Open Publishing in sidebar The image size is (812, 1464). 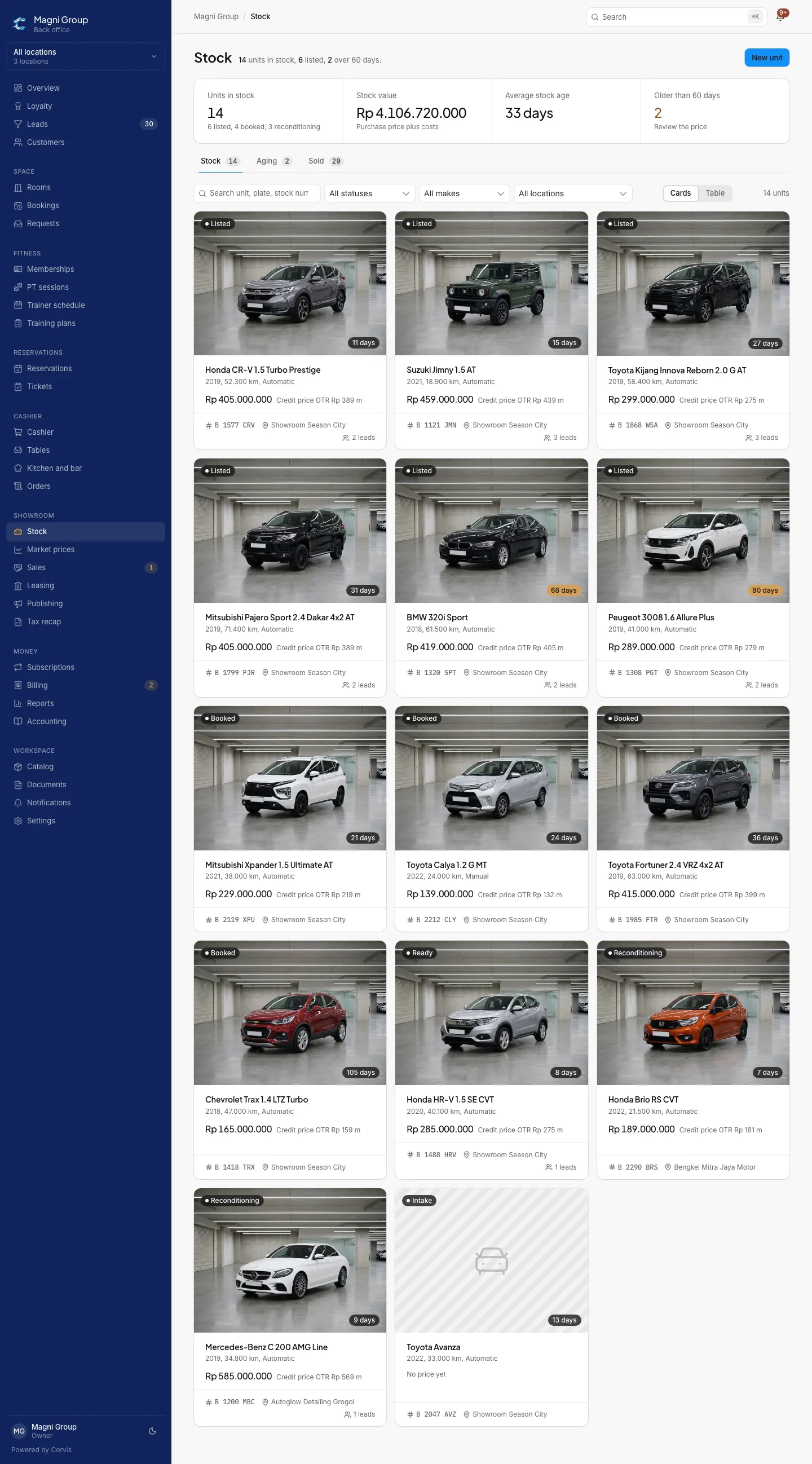(x=85, y=603)
